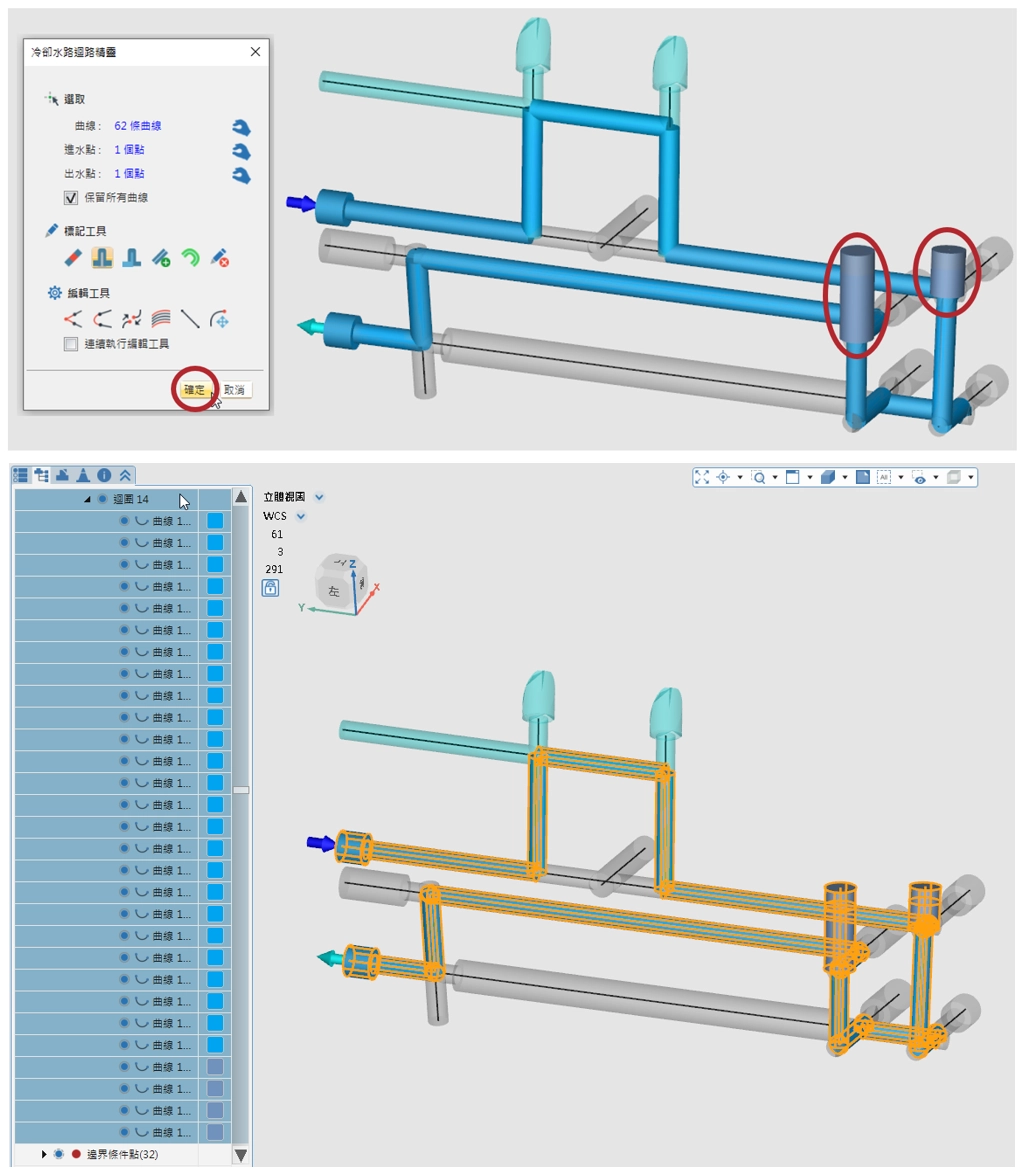The width and height of the screenshot is (1022, 1174).
Task: Click the add-line marking tool with green plus
Action: click(x=161, y=258)
